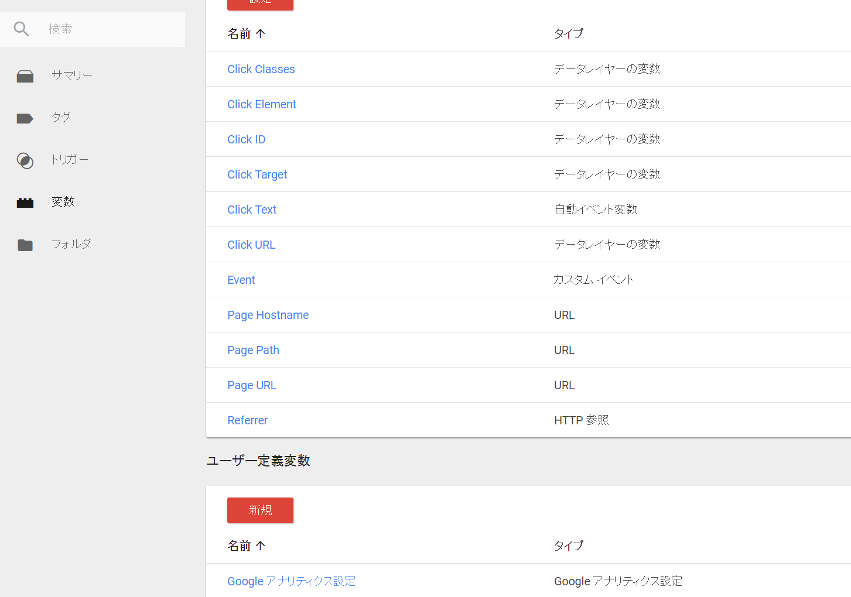Screen dimensions: 851x597
Task: Open the Click Target variable
Action: (257, 175)
